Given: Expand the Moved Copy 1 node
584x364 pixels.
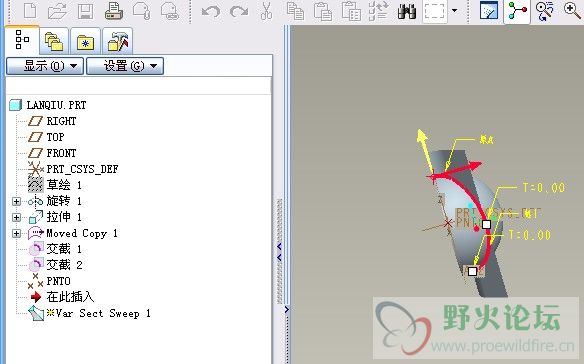Looking at the screenshot, I should pos(16,233).
